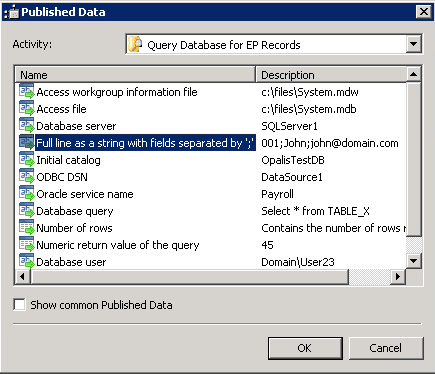Click the activity icon in the Activity combo box
The height and width of the screenshot is (374, 435).
pyautogui.click(x=136, y=44)
